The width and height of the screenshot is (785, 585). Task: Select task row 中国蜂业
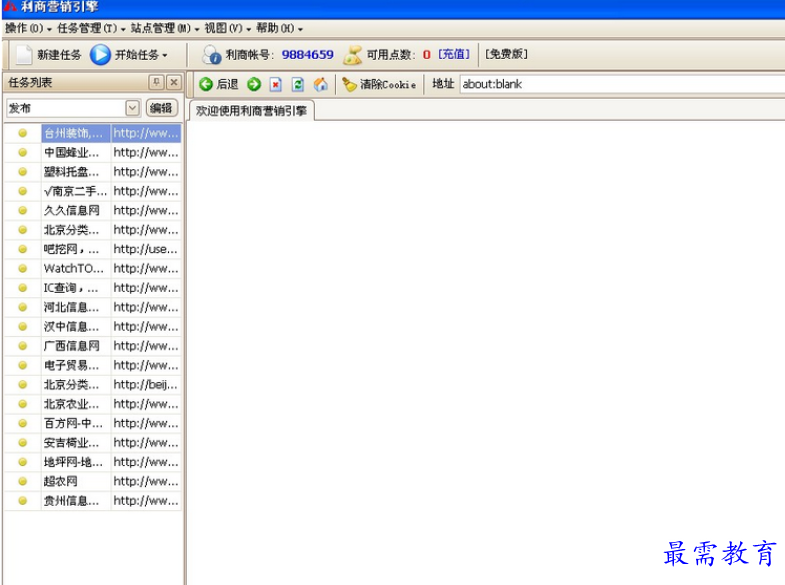tap(93, 153)
